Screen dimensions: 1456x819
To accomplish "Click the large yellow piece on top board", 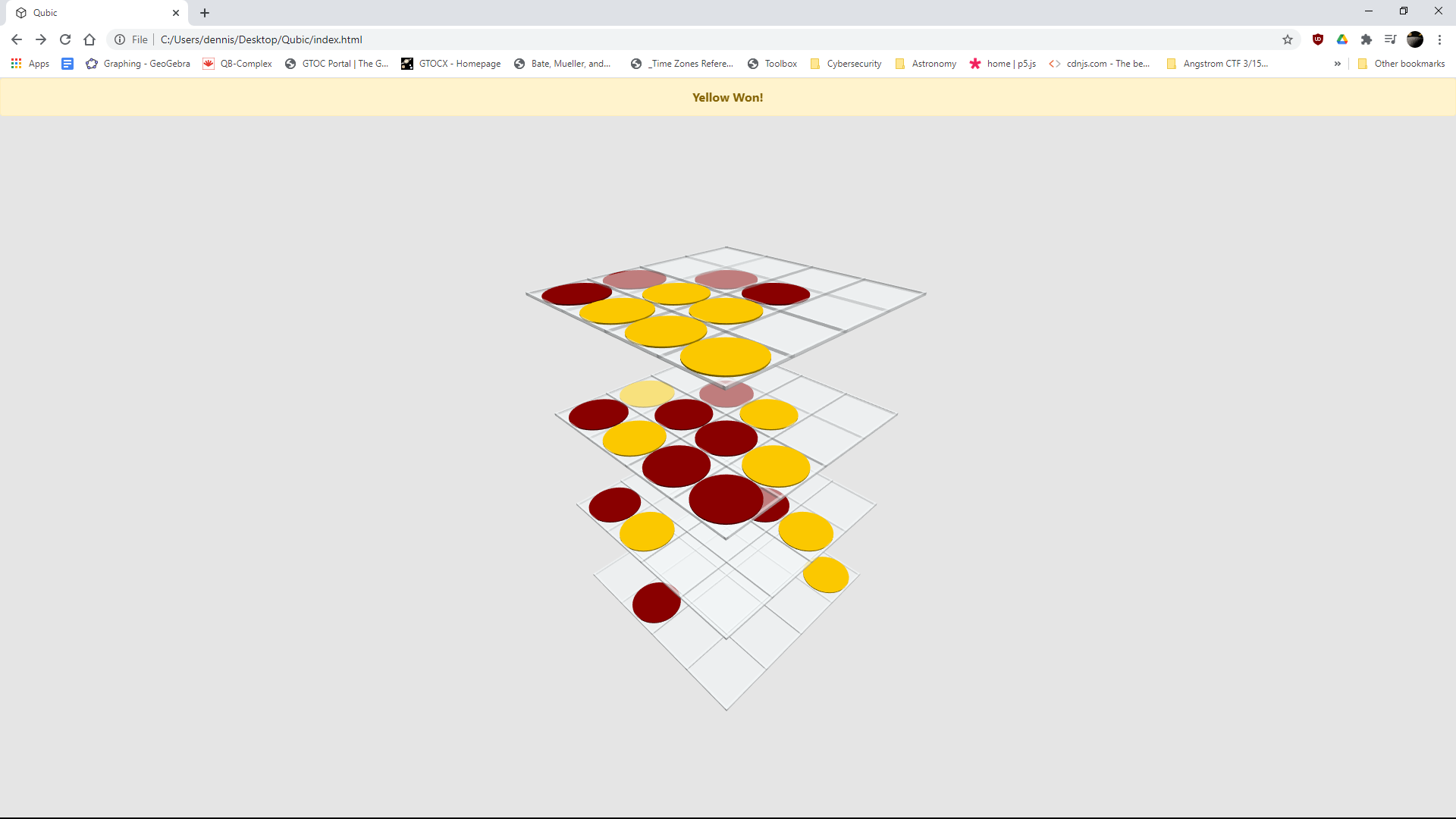I will (x=726, y=356).
